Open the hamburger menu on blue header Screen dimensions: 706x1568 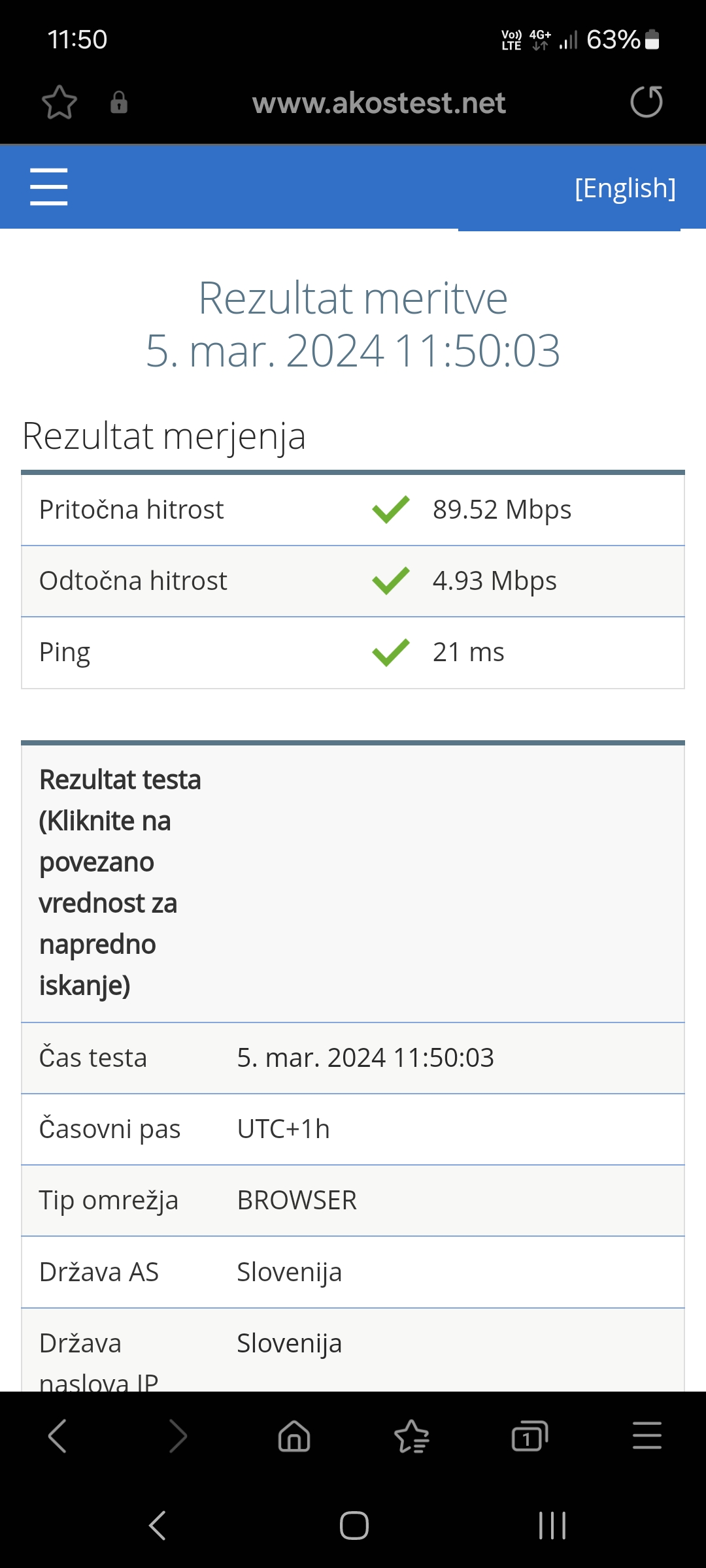click(x=49, y=187)
